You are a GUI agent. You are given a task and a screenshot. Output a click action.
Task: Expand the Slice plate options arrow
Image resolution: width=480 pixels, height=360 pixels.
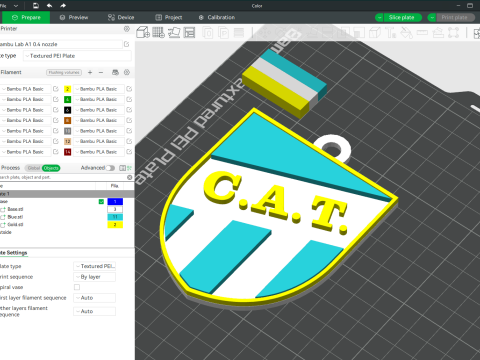click(379, 17)
